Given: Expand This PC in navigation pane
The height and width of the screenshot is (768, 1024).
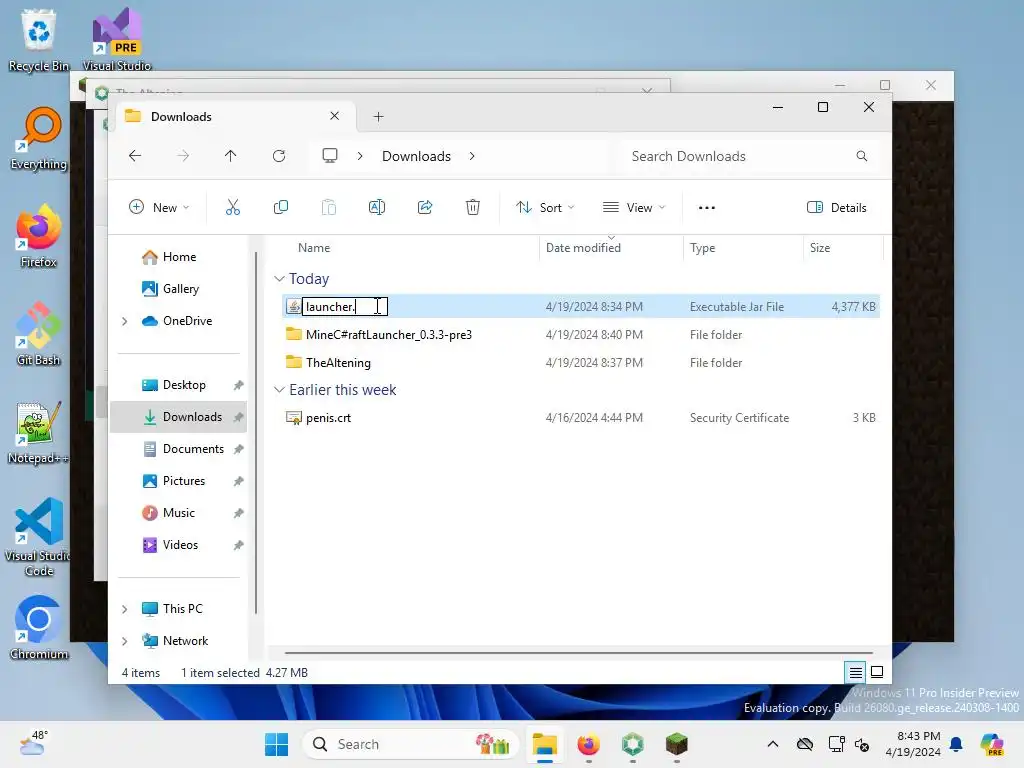Looking at the screenshot, I should coord(125,609).
